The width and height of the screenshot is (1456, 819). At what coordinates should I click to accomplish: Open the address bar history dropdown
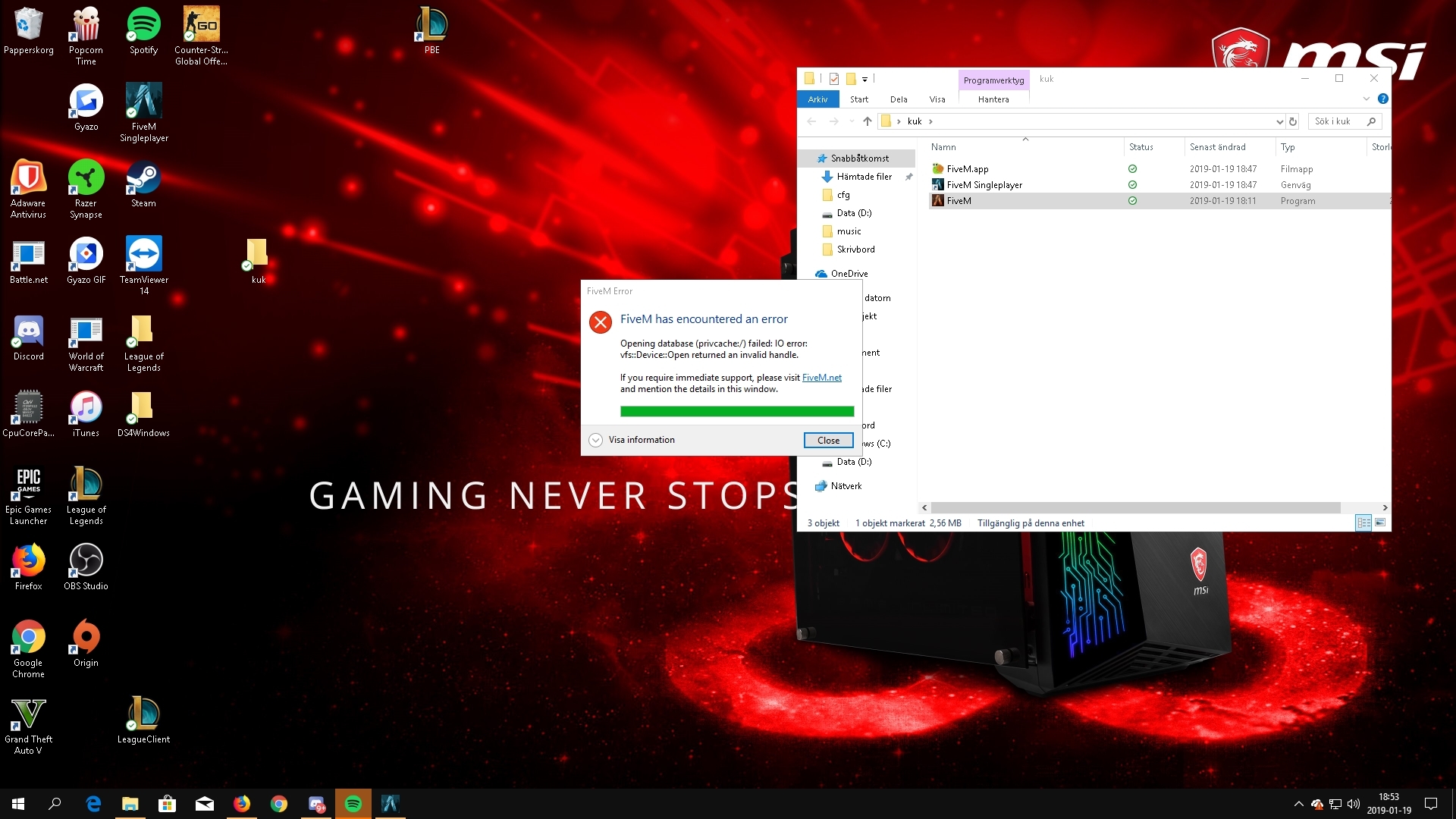pos(1279,121)
